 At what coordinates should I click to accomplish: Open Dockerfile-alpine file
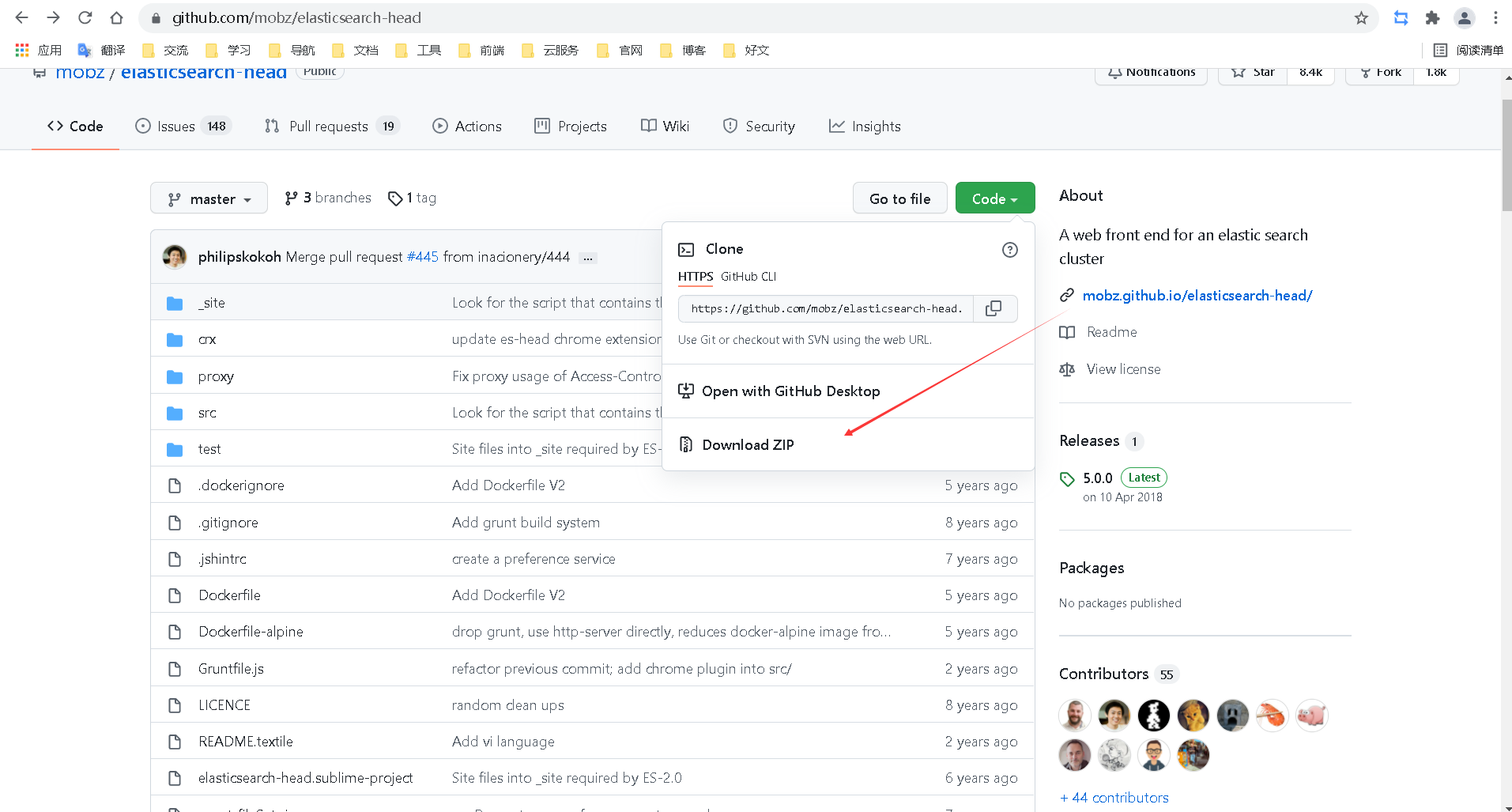tap(251, 632)
